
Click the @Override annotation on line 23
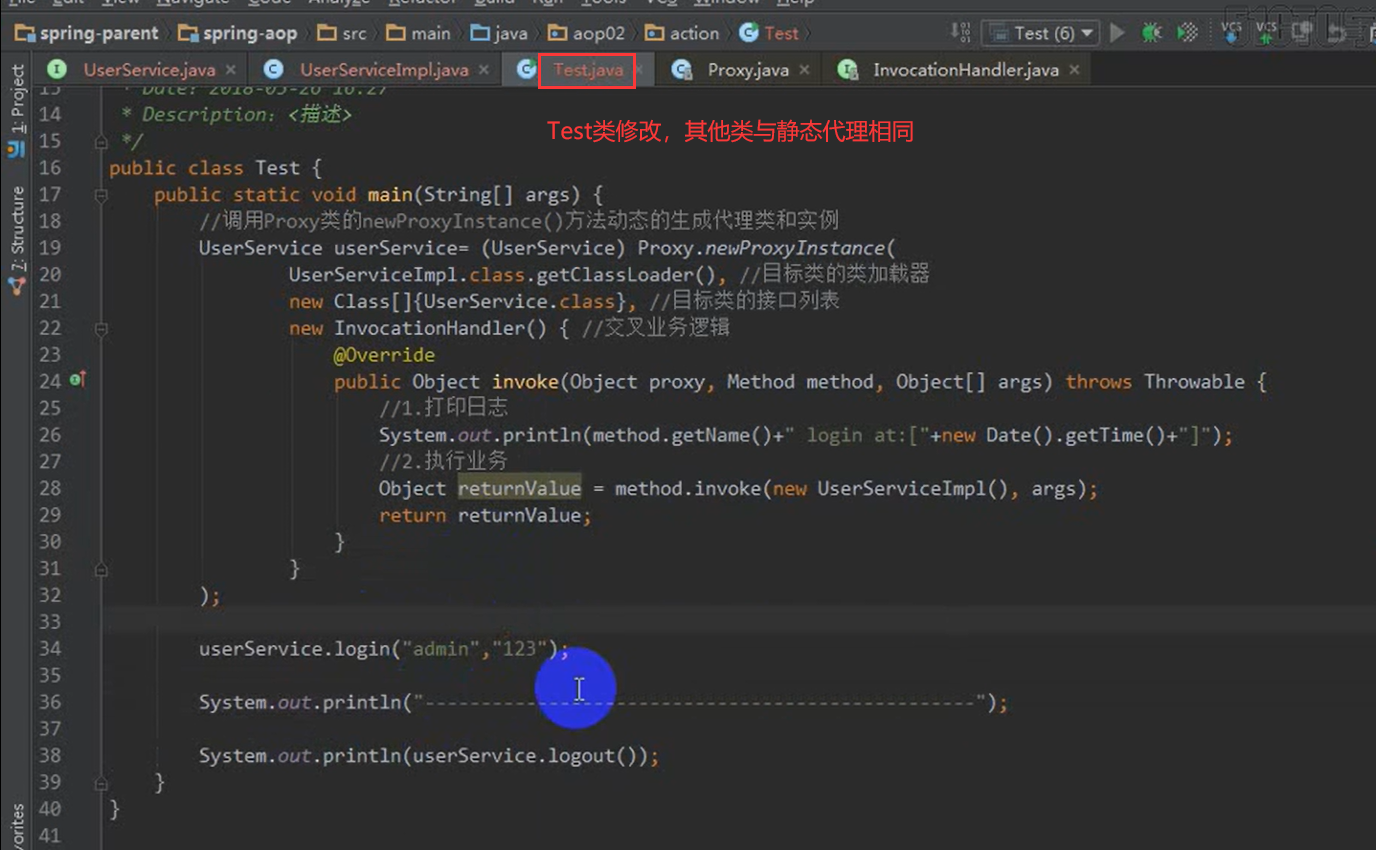384,355
